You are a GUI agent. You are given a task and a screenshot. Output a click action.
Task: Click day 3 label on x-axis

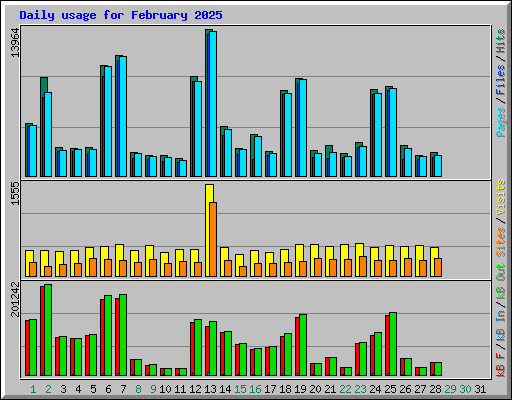tap(63, 389)
